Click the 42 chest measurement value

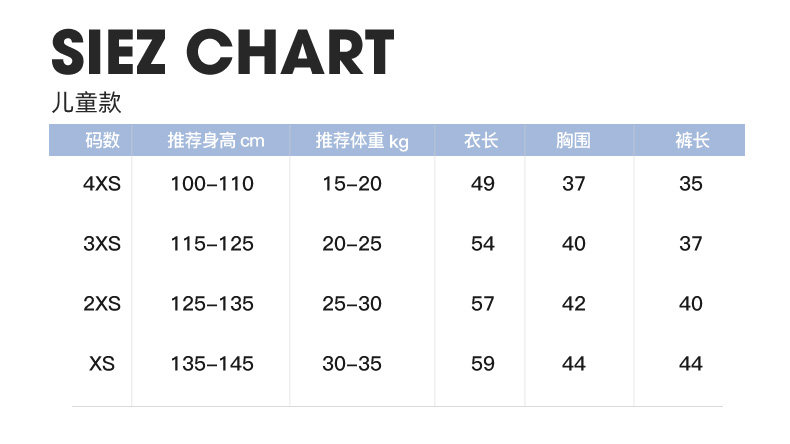pyautogui.click(x=574, y=304)
